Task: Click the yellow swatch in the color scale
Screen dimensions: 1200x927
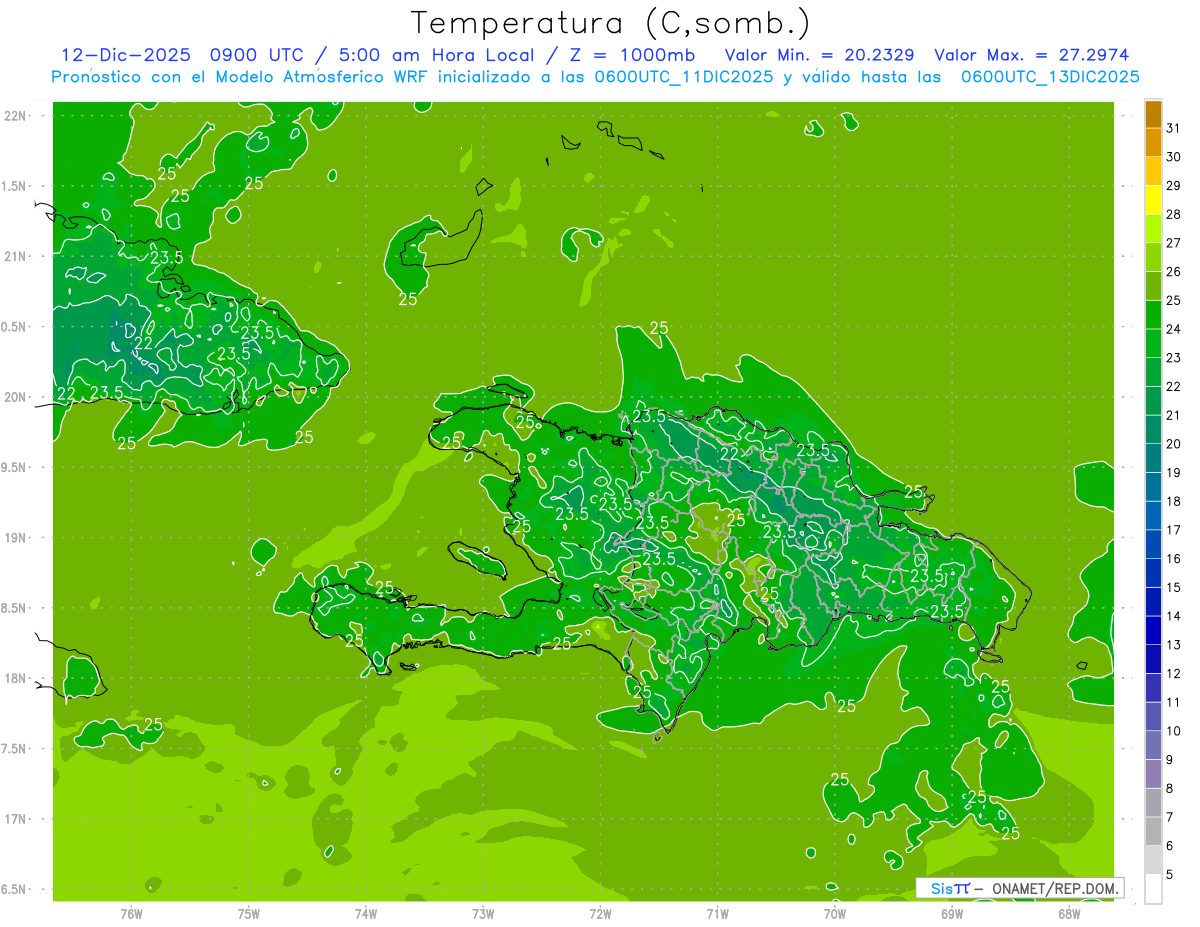Action: tap(1153, 200)
